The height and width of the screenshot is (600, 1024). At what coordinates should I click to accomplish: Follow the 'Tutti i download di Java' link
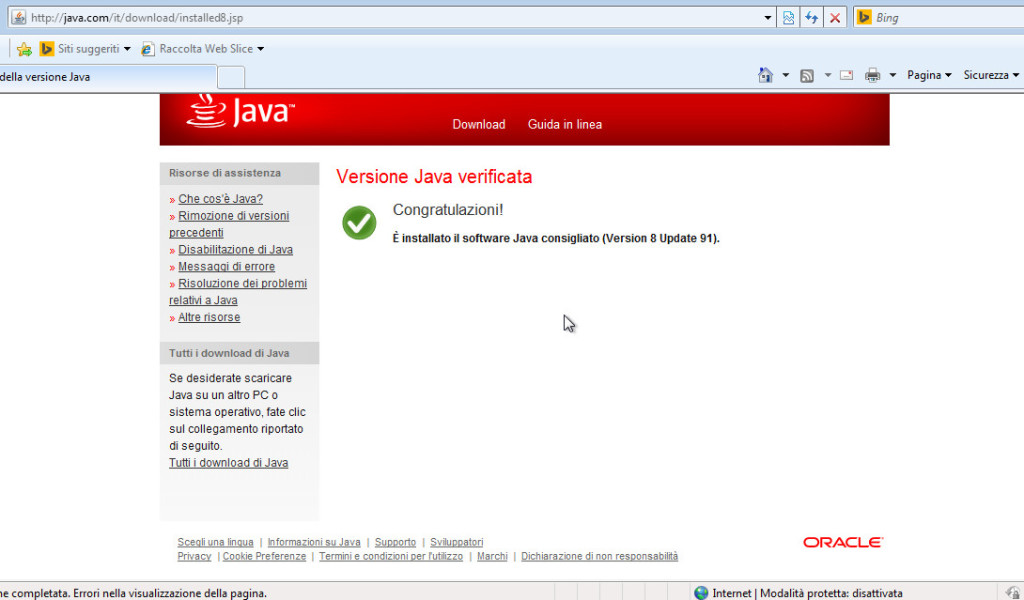point(229,463)
